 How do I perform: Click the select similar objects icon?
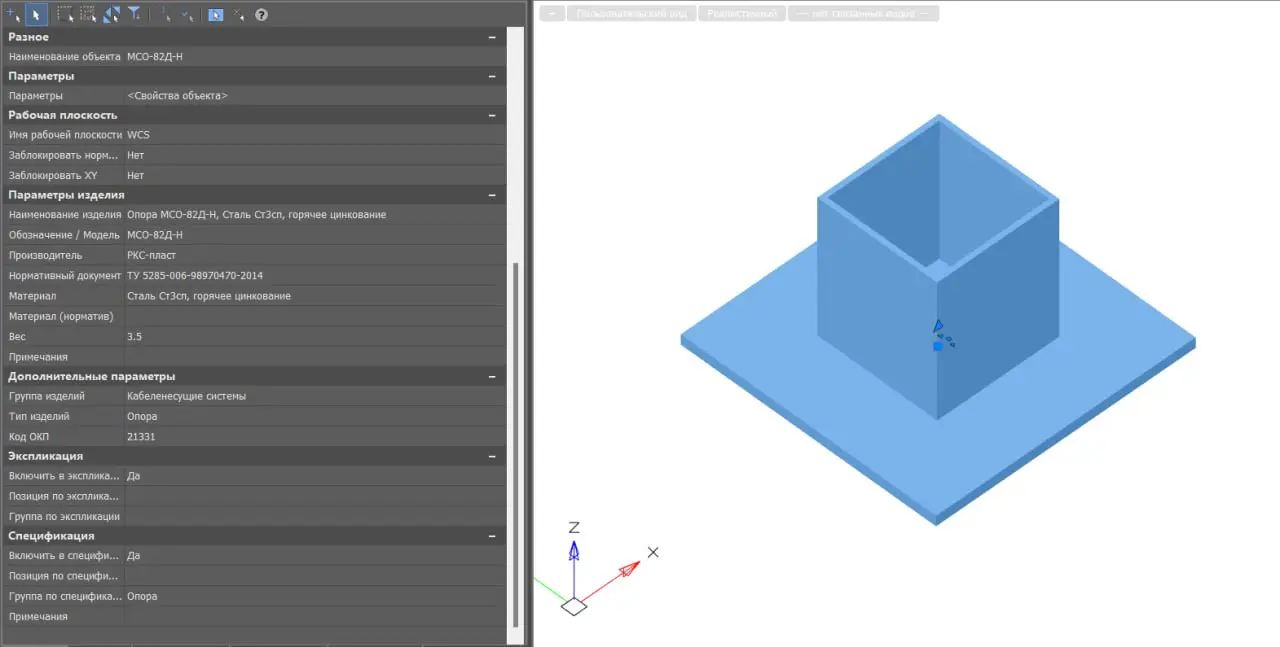pyautogui.click(x=88, y=14)
